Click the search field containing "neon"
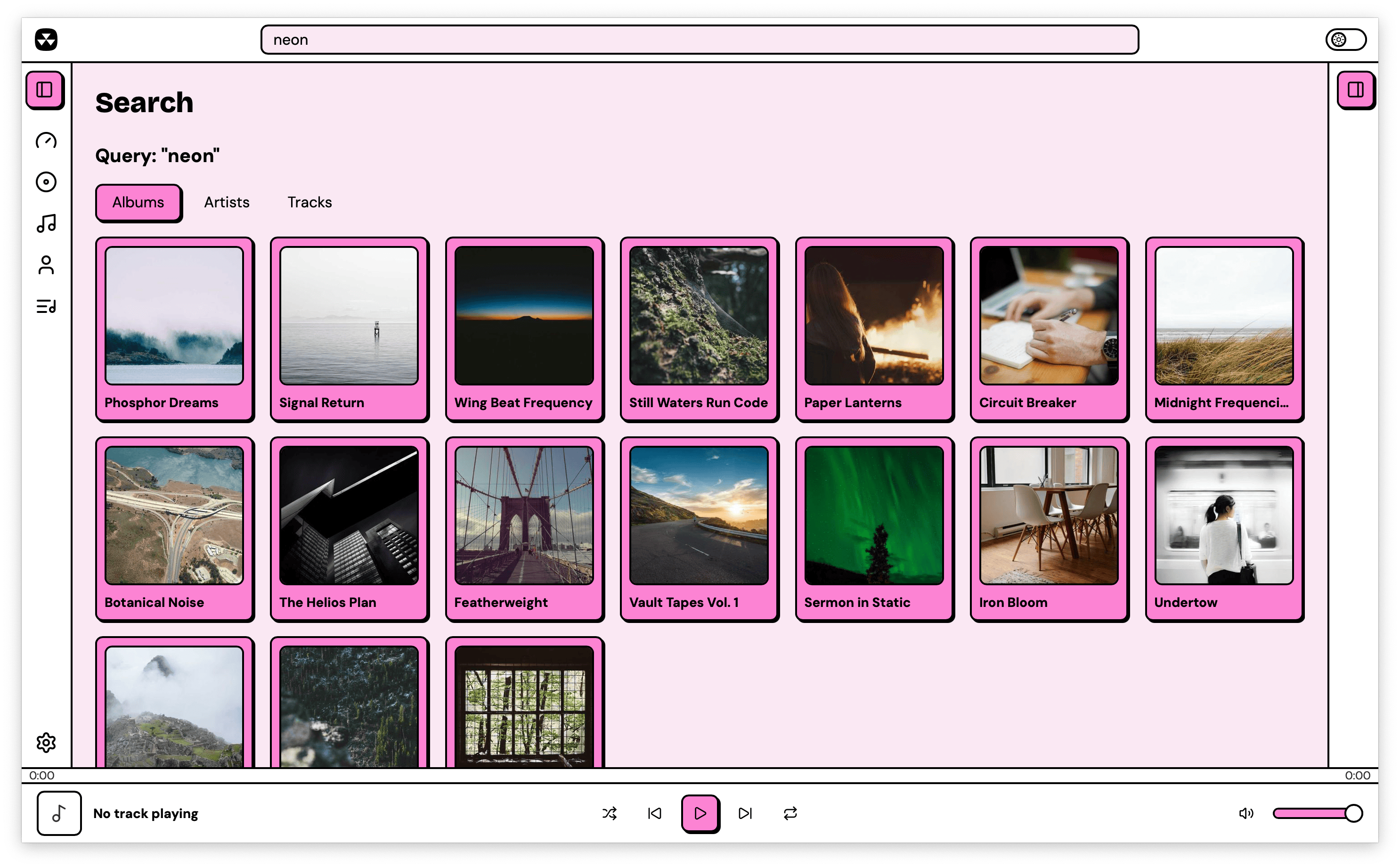 click(700, 39)
